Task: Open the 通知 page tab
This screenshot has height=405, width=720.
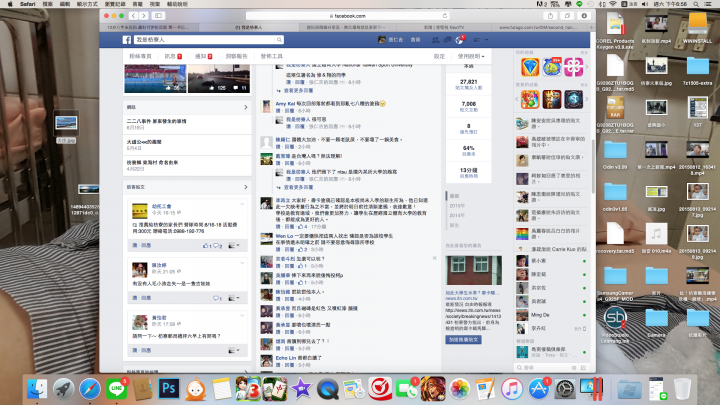Action: coord(203,56)
